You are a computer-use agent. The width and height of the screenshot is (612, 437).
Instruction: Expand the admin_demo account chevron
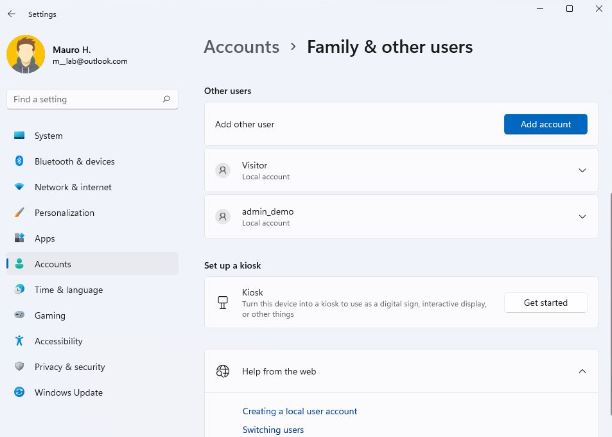(582, 217)
